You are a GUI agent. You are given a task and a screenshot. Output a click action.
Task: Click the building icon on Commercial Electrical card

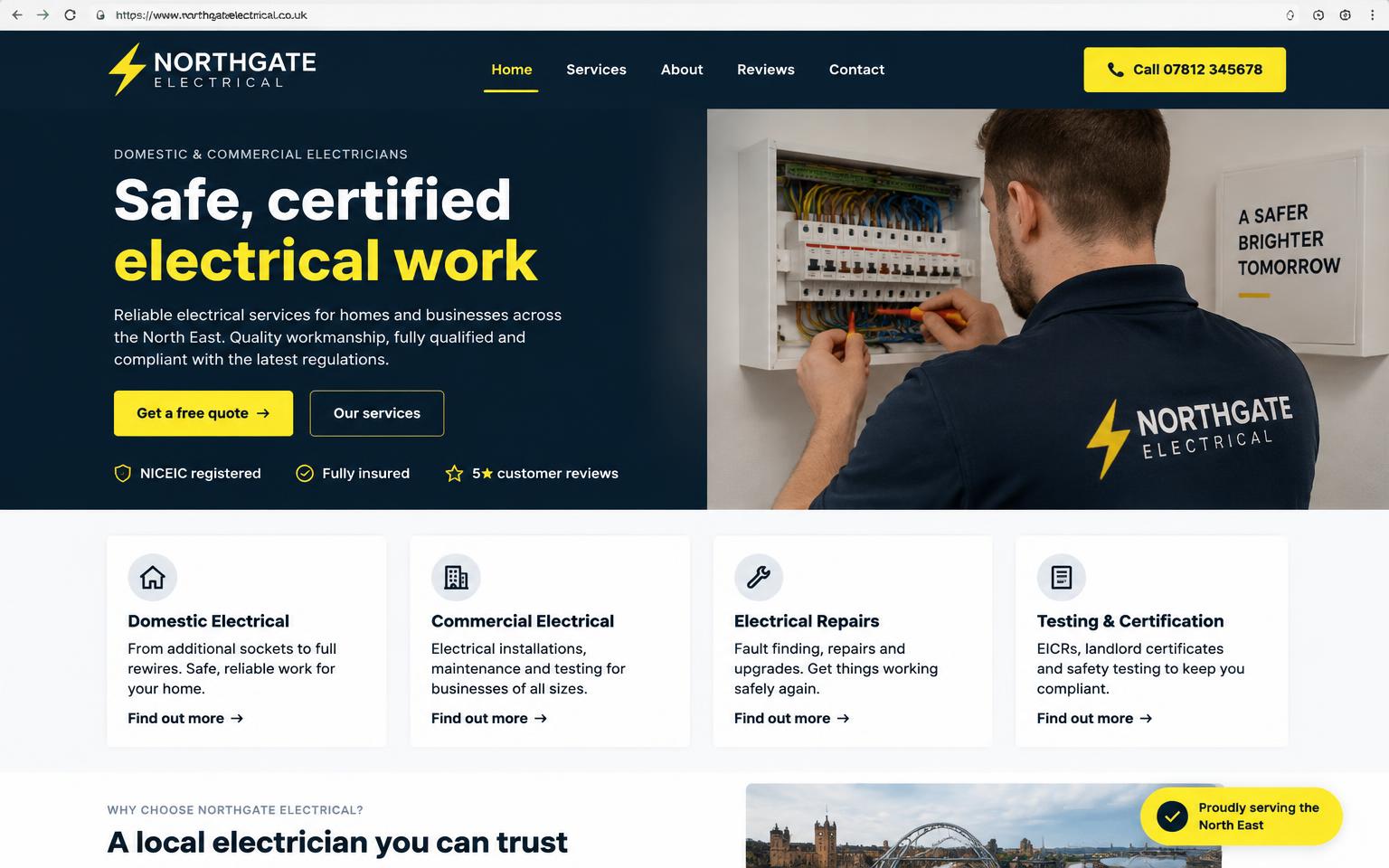[456, 577]
